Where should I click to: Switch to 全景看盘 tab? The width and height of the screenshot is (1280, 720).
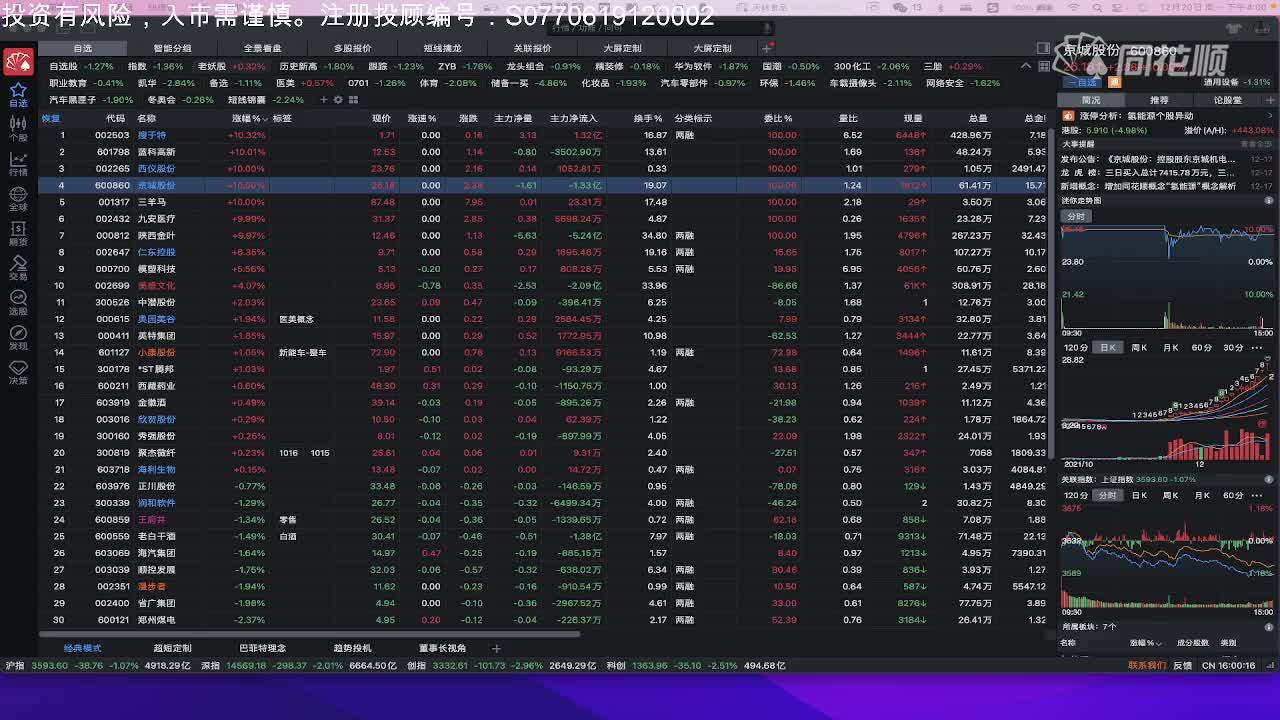tap(262, 48)
